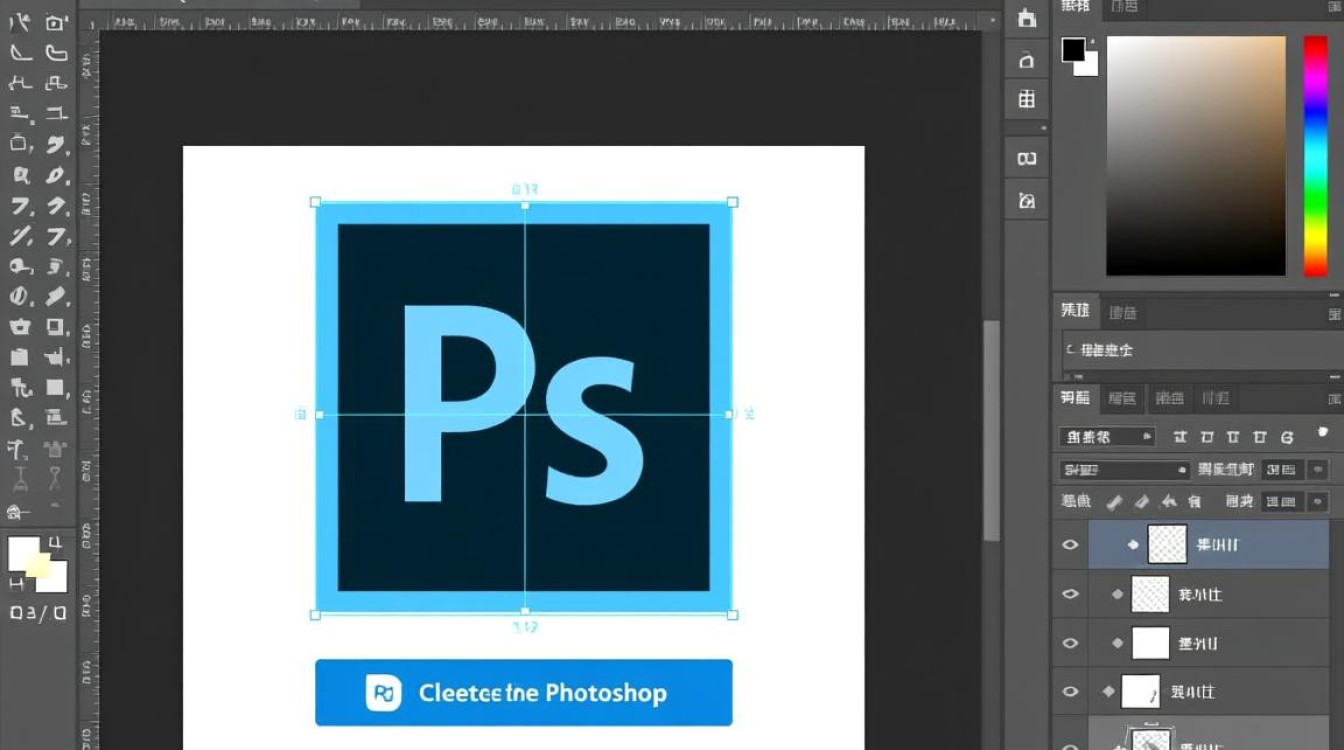Click the bottom icon in the collapsed panel strip
Screen dimensions: 1344x750
pyautogui.click(x=1026, y=201)
